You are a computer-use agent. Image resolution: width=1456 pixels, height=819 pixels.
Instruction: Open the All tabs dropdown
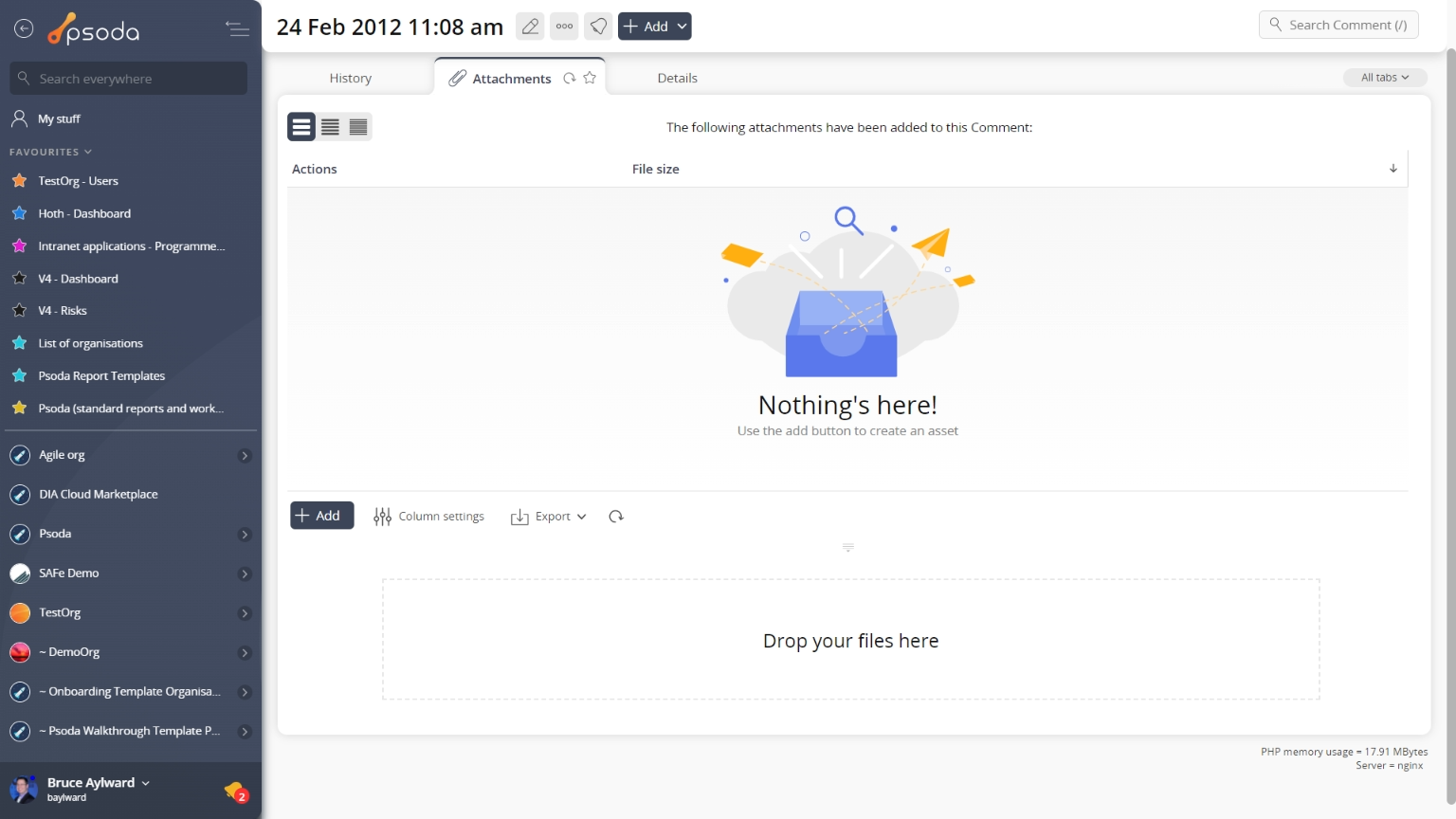click(x=1385, y=78)
